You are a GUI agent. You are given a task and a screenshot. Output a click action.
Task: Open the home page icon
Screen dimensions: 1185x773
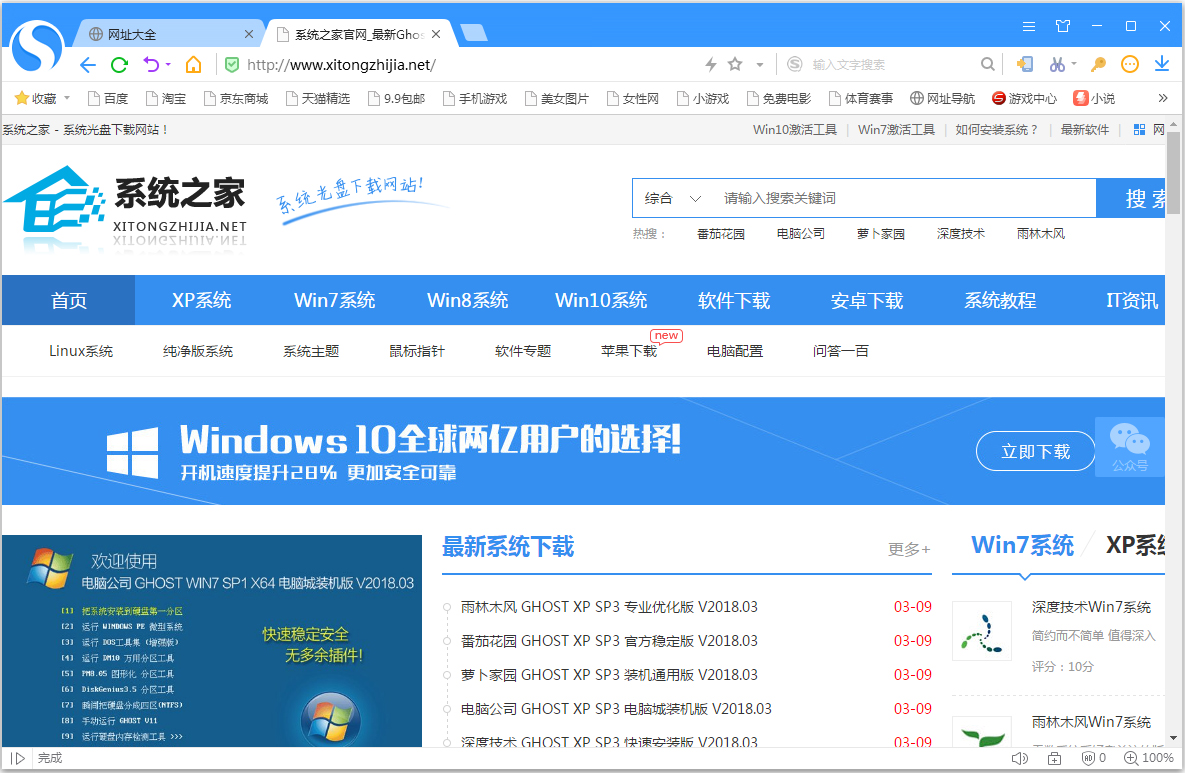pyautogui.click(x=193, y=65)
